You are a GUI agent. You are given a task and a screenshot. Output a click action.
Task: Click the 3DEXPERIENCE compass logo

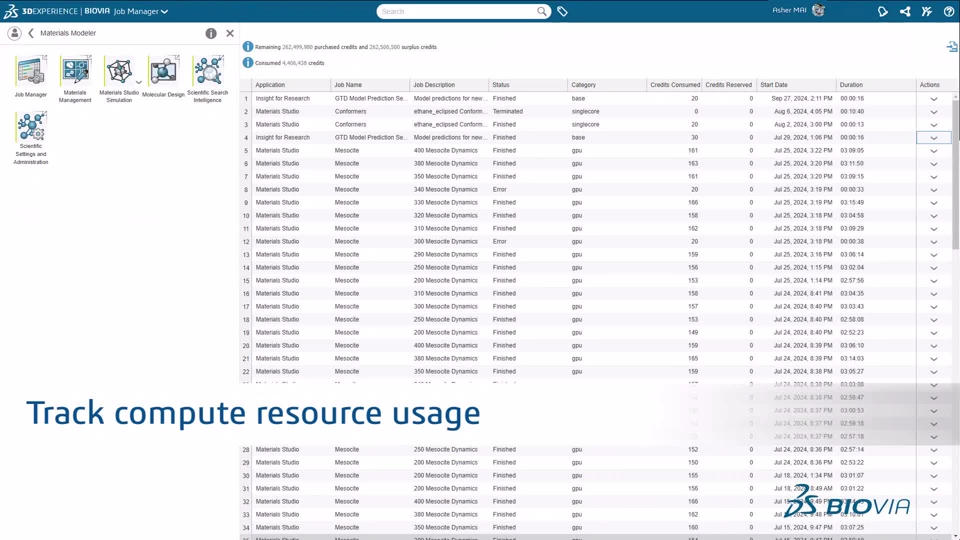(x=10, y=11)
